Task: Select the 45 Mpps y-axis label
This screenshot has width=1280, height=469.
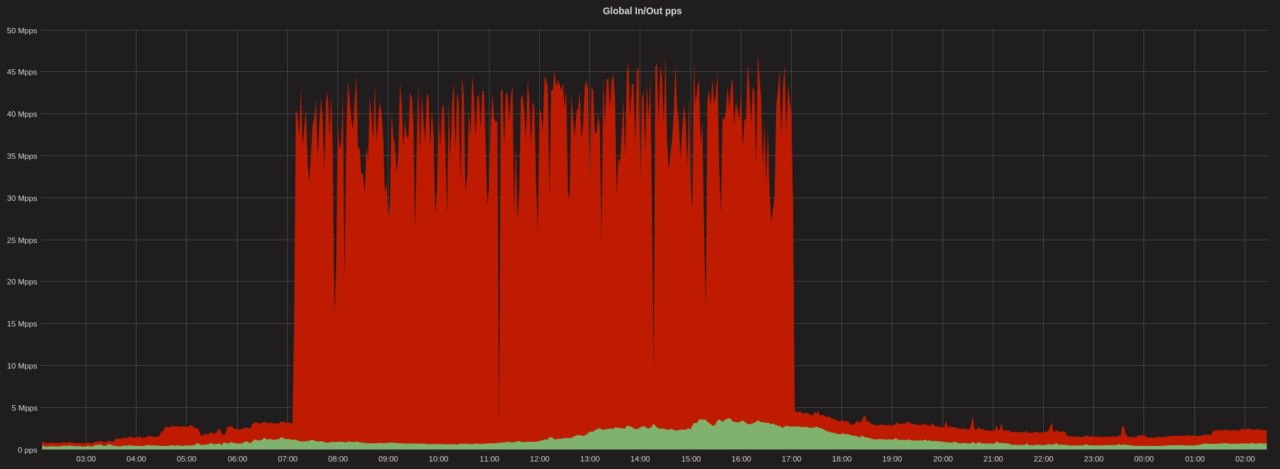Action: click(21, 72)
